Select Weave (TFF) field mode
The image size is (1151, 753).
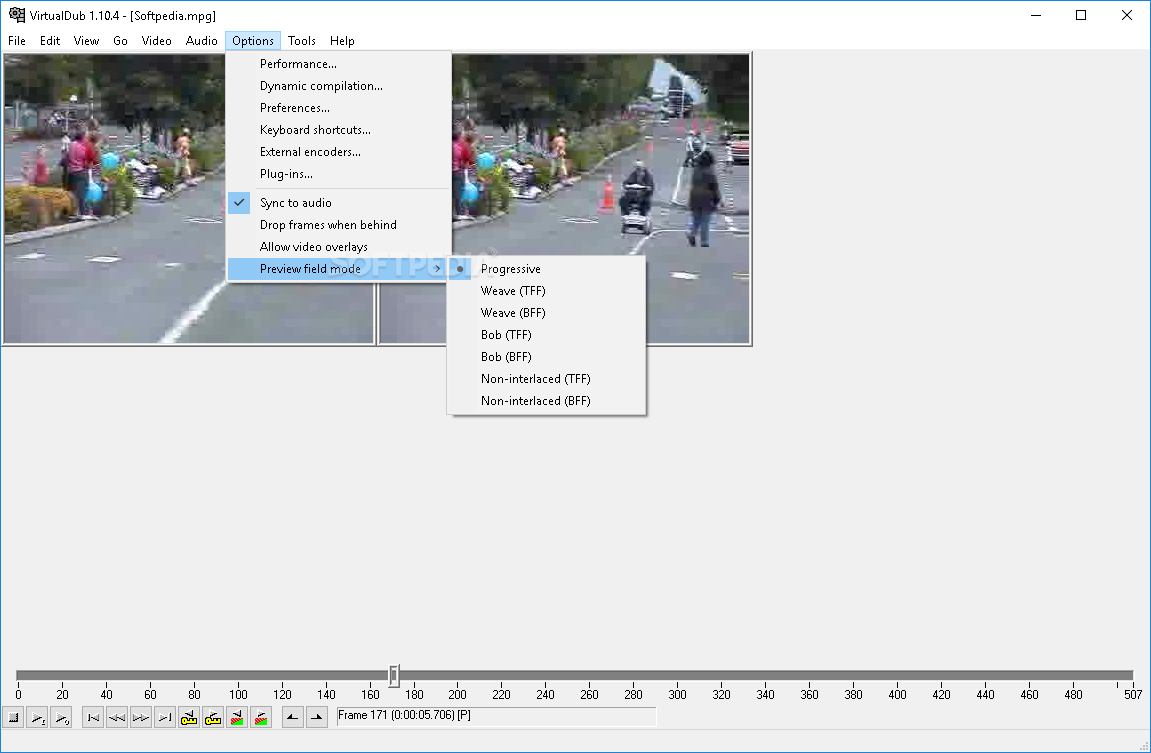pos(546,291)
